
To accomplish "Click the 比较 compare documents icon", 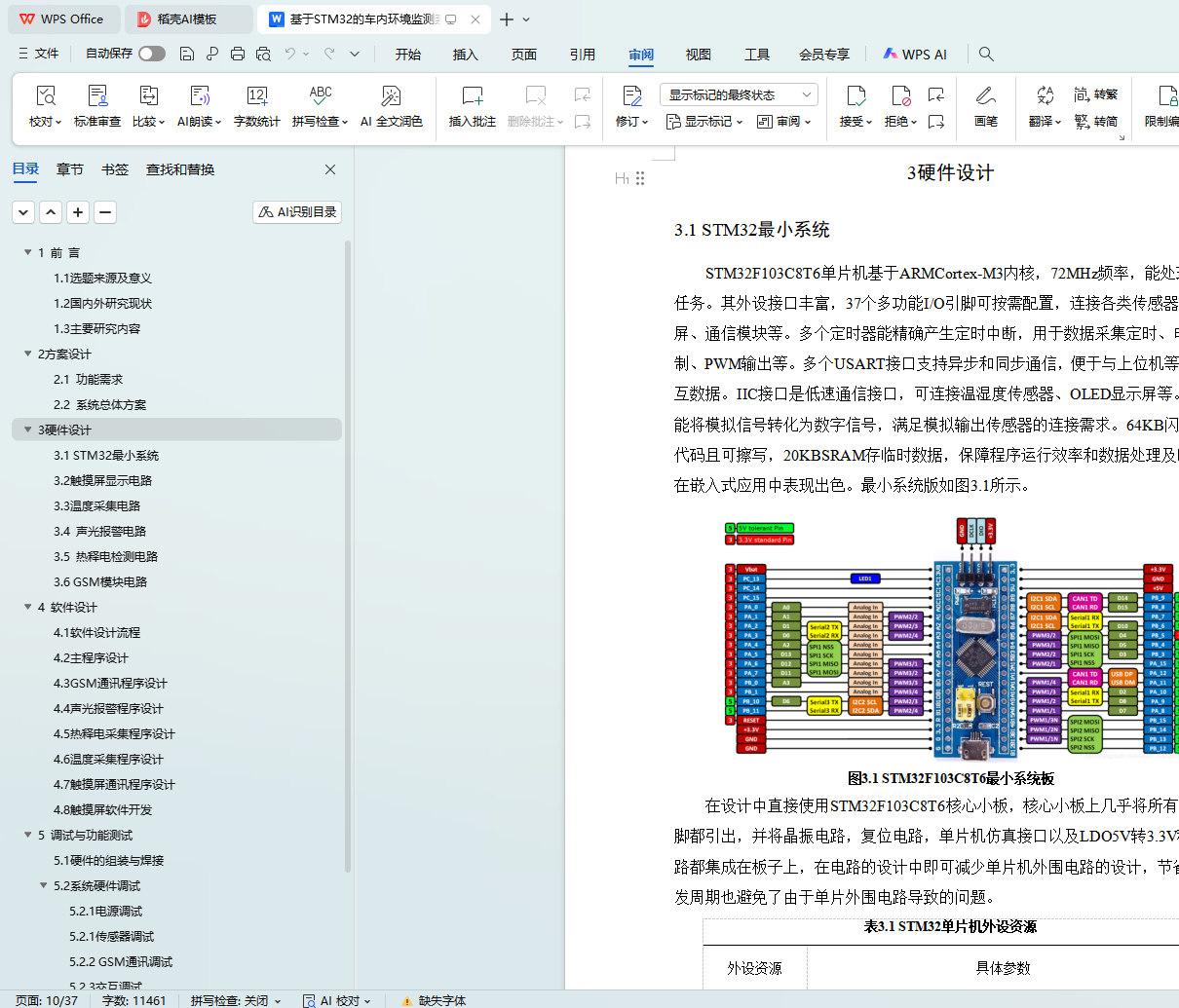I will coord(148,96).
